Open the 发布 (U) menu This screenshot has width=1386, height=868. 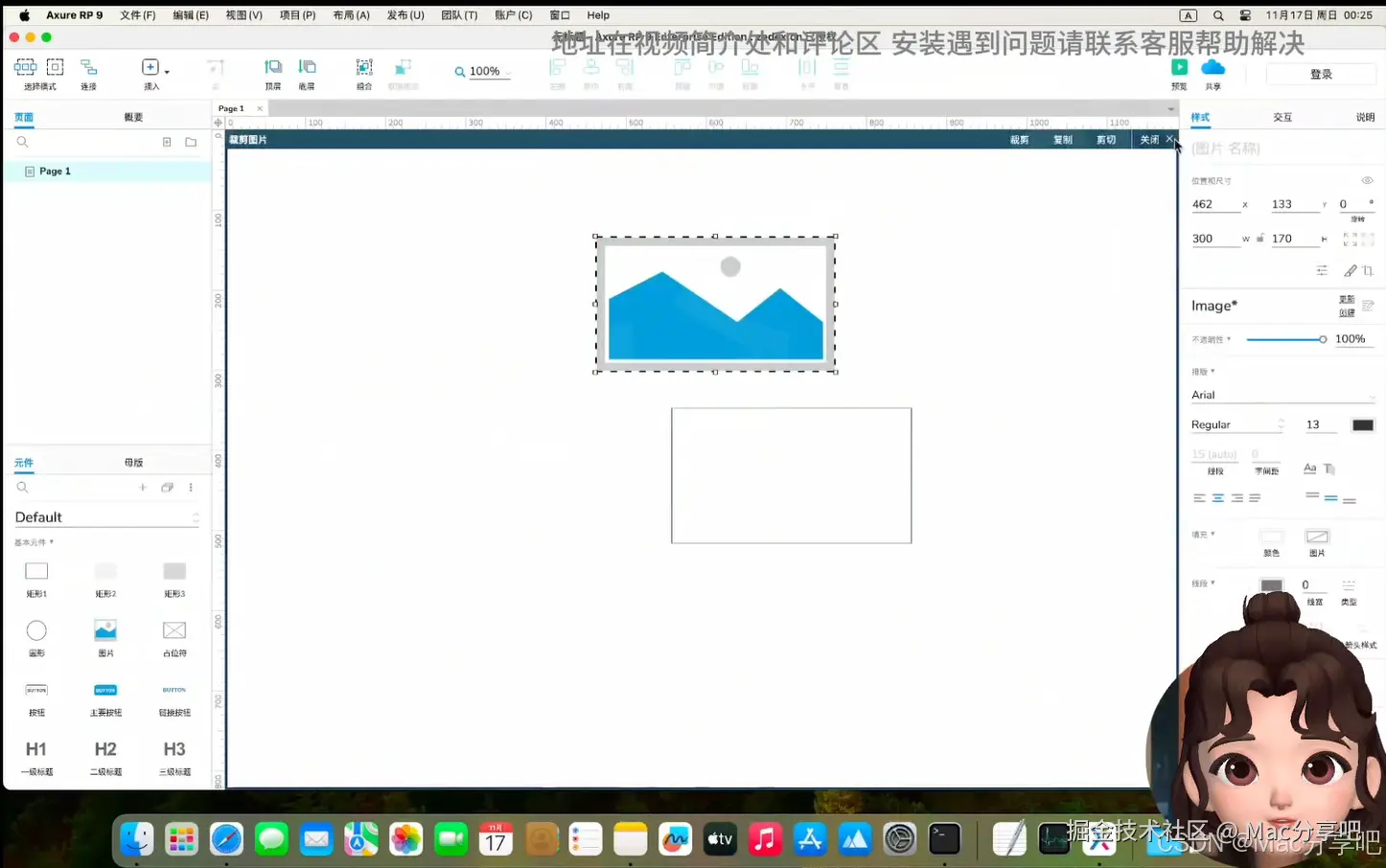click(405, 15)
